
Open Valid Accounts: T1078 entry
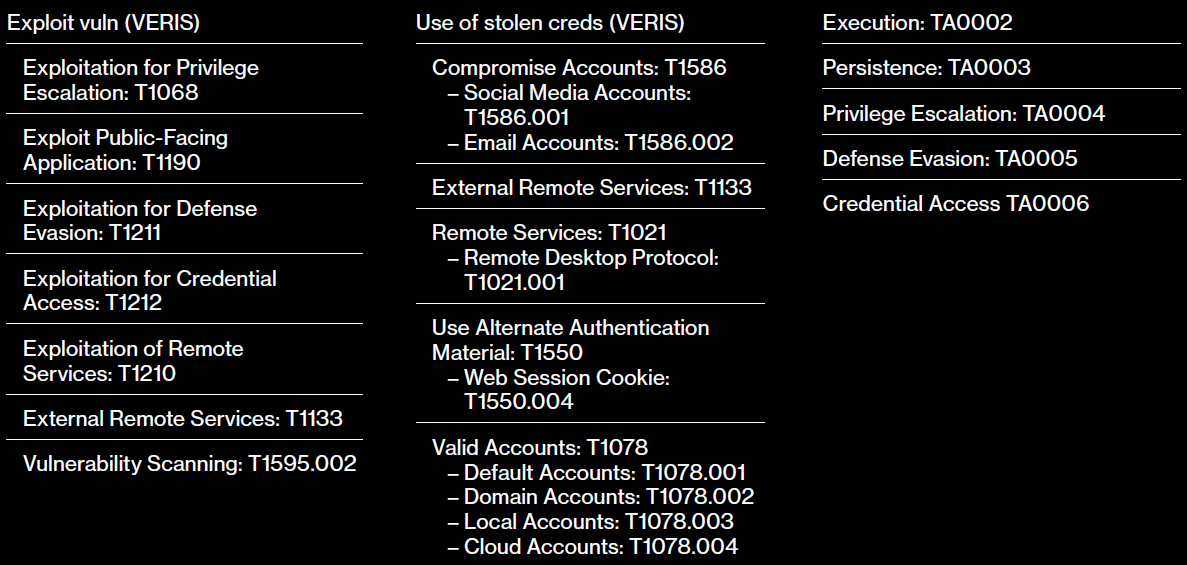coord(540,448)
